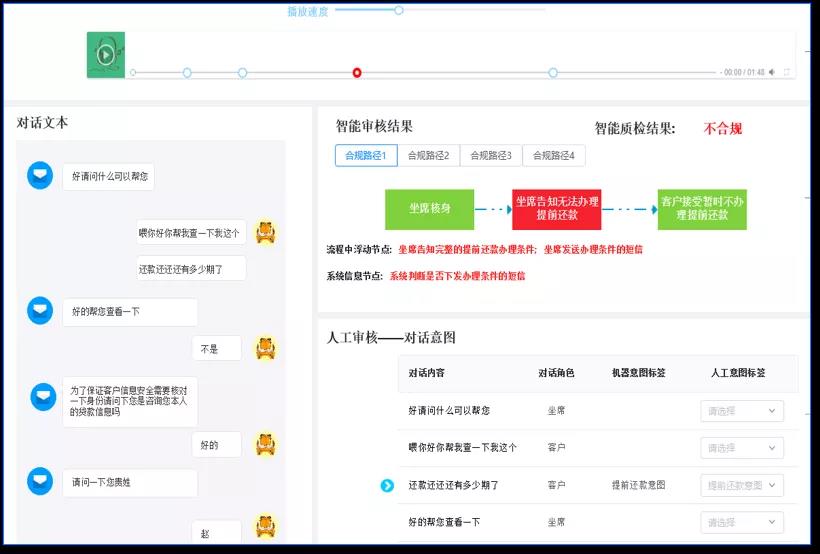Play the call recording audio
Image resolution: width=820 pixels, height=554 pixels.
106,55
